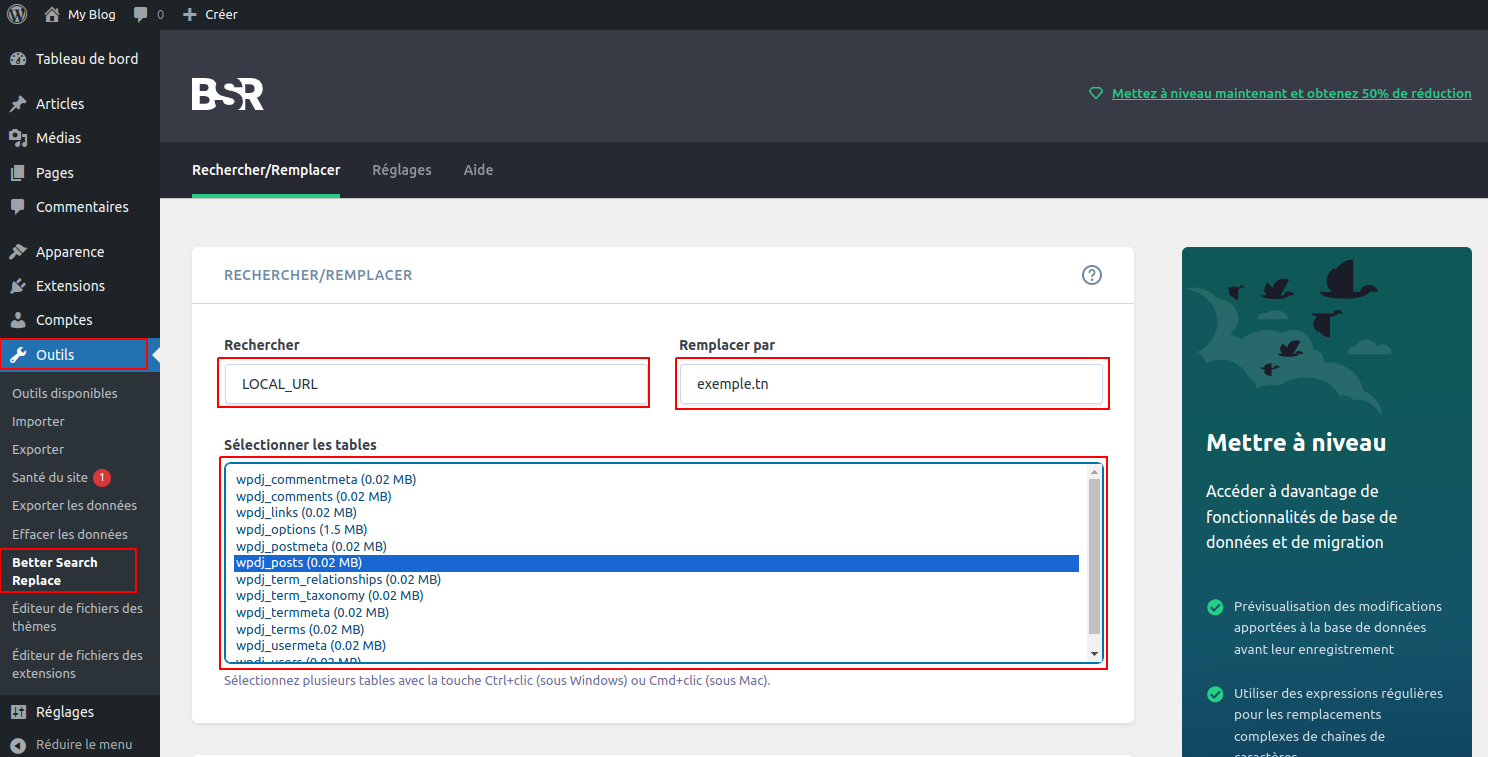
Task: Switch to the Réglages tab
Action: 401,170
